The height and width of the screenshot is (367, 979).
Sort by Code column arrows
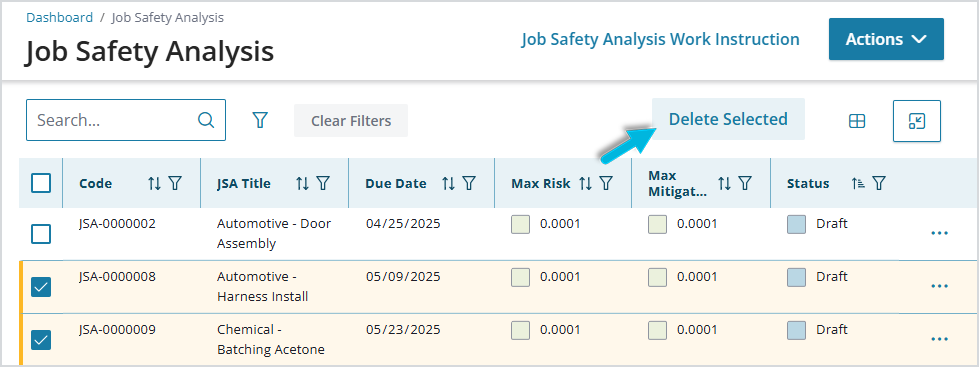click(154, 183)
